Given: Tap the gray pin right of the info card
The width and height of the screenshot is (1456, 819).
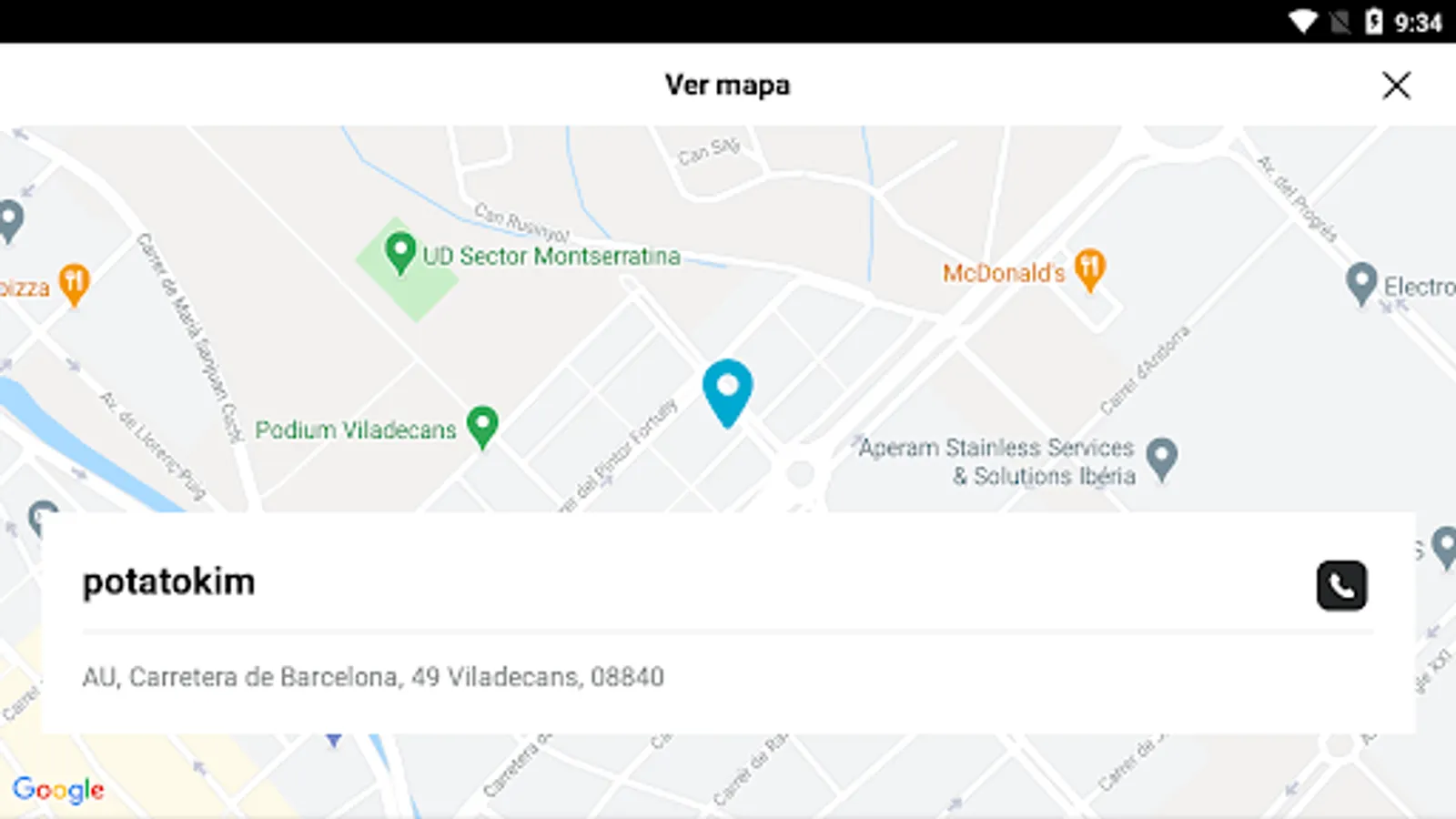Looking at the screenshot, I should point(1445,548).
